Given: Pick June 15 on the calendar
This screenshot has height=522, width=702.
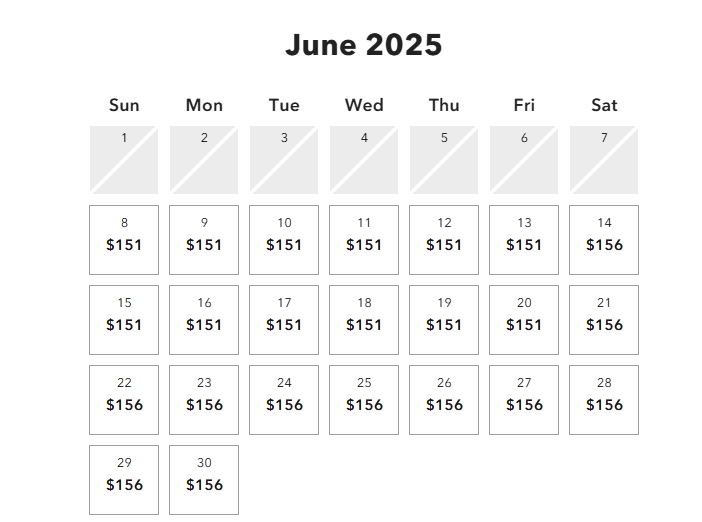Looking at the screenshot, I should [124, 320].
